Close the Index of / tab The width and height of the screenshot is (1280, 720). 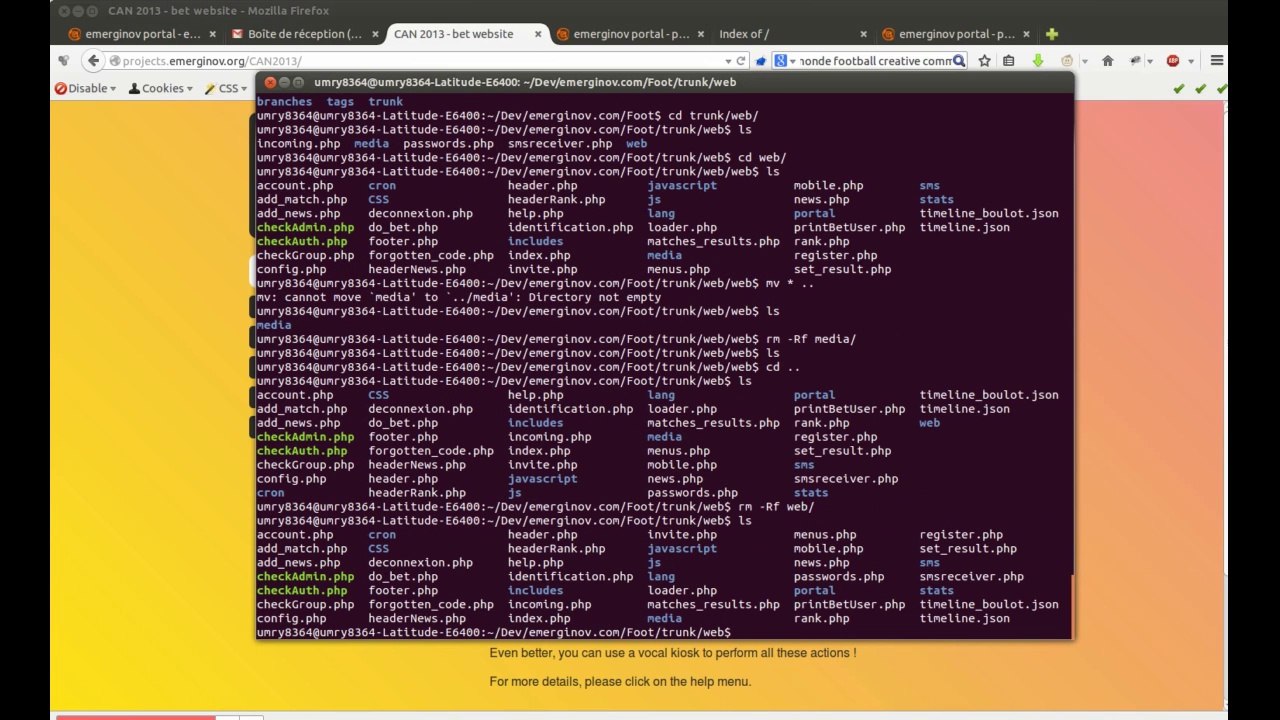pos(863,34)
